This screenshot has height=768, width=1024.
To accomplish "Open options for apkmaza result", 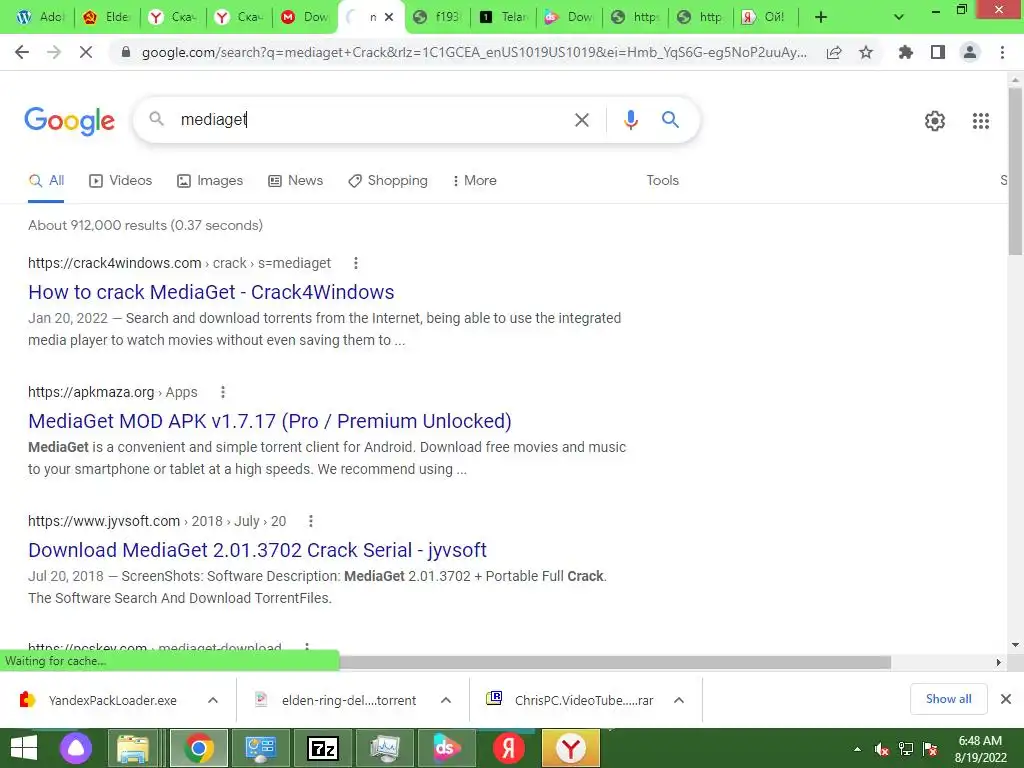I will point(223,392).
